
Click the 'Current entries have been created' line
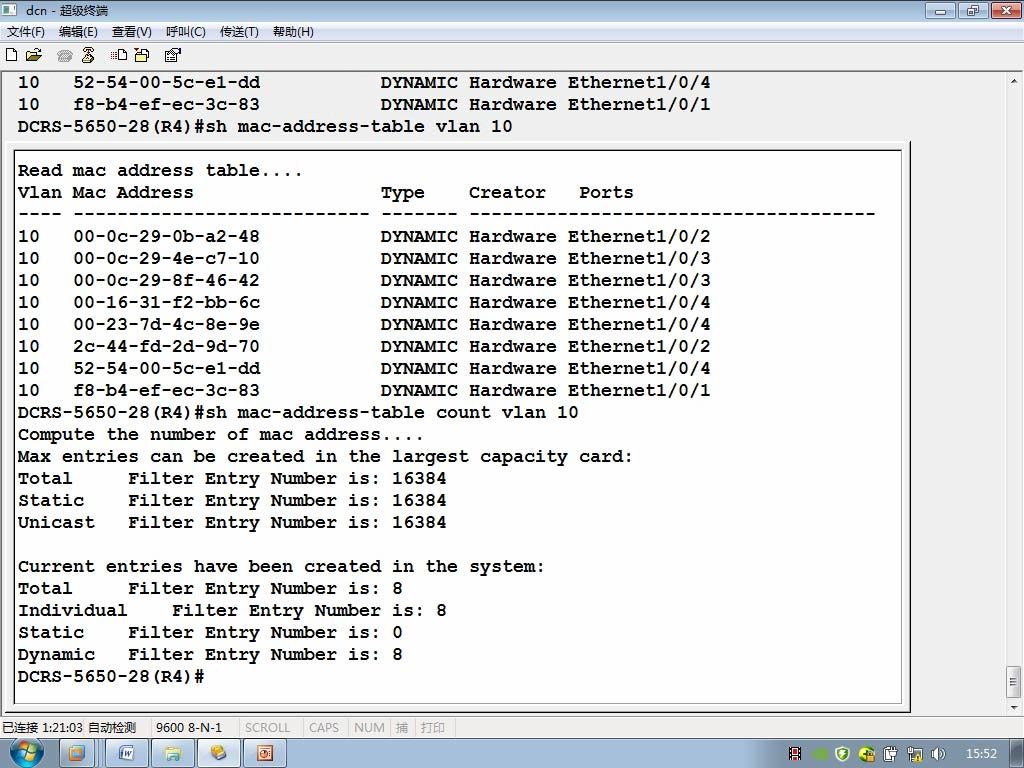tap(281, 567)
